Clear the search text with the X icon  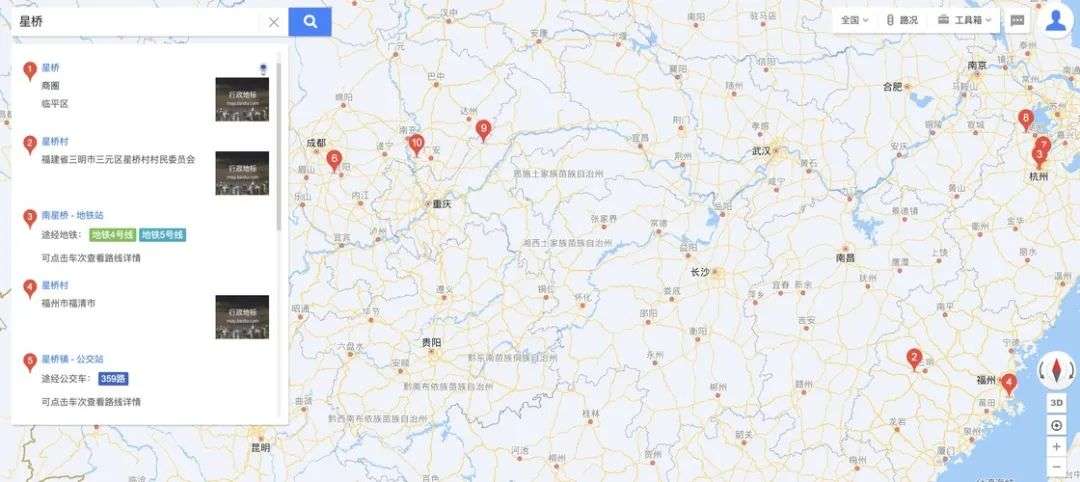[x=273, y=22]
